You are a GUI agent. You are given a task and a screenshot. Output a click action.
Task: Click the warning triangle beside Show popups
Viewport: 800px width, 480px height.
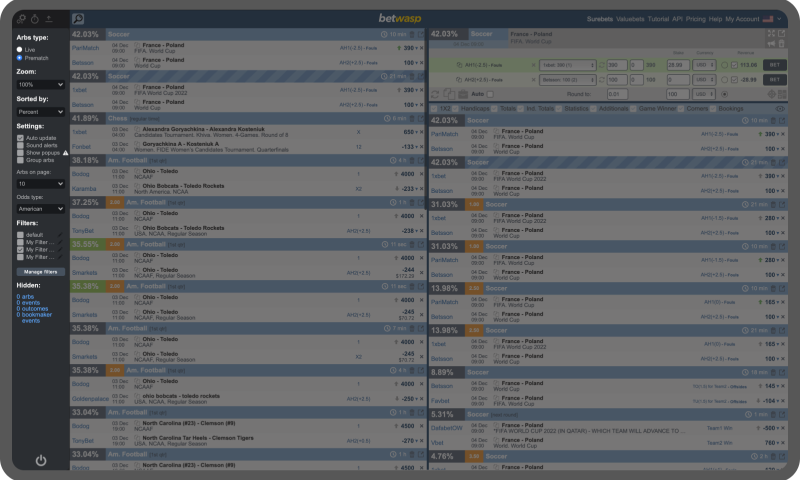[x=65, y=153]
